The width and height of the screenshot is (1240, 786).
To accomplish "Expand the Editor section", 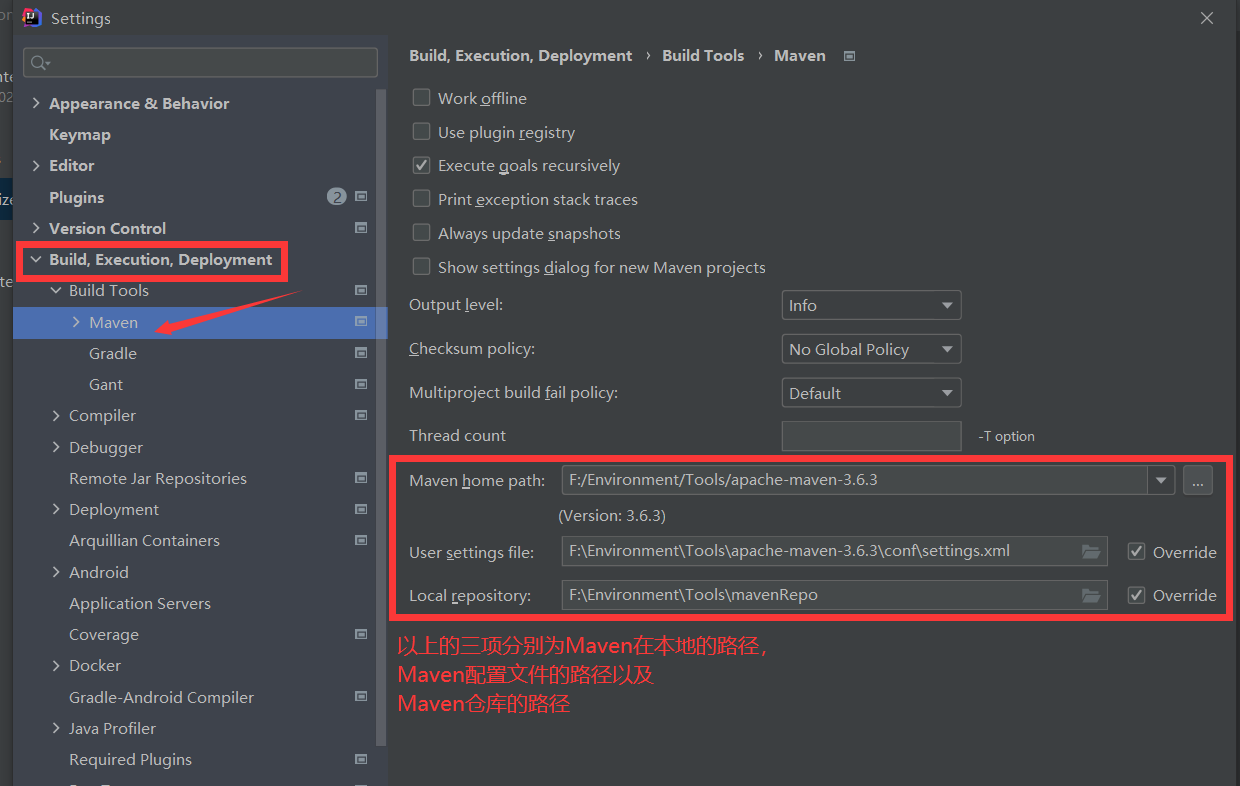I will coord(36,165).
